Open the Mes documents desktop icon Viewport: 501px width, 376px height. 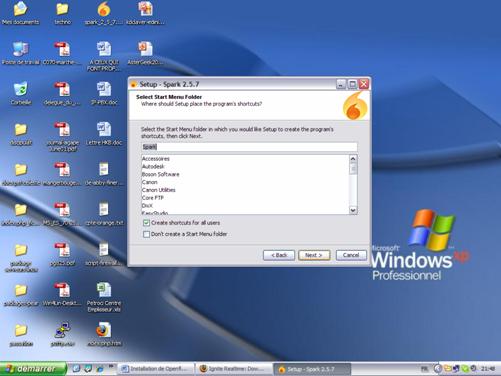(x=20, y=13)
